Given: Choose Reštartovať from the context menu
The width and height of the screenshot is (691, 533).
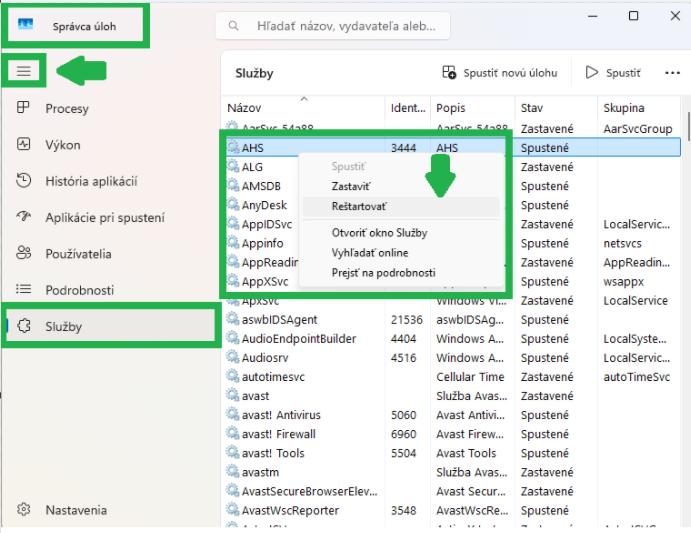Looking at the screenshot, I should (358, 206).
